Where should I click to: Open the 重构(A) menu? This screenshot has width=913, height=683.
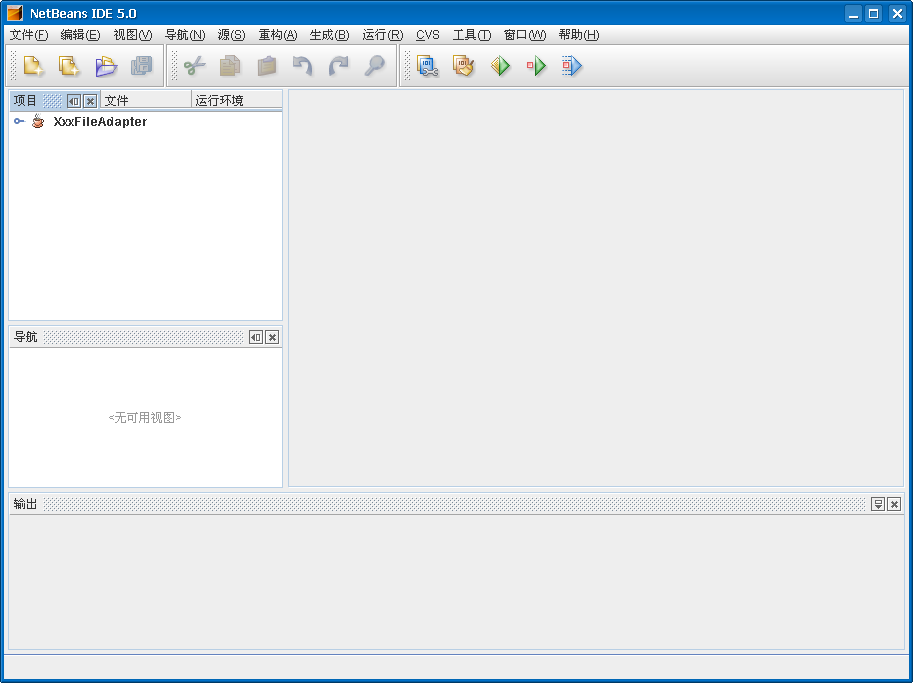tap(278, 35)
